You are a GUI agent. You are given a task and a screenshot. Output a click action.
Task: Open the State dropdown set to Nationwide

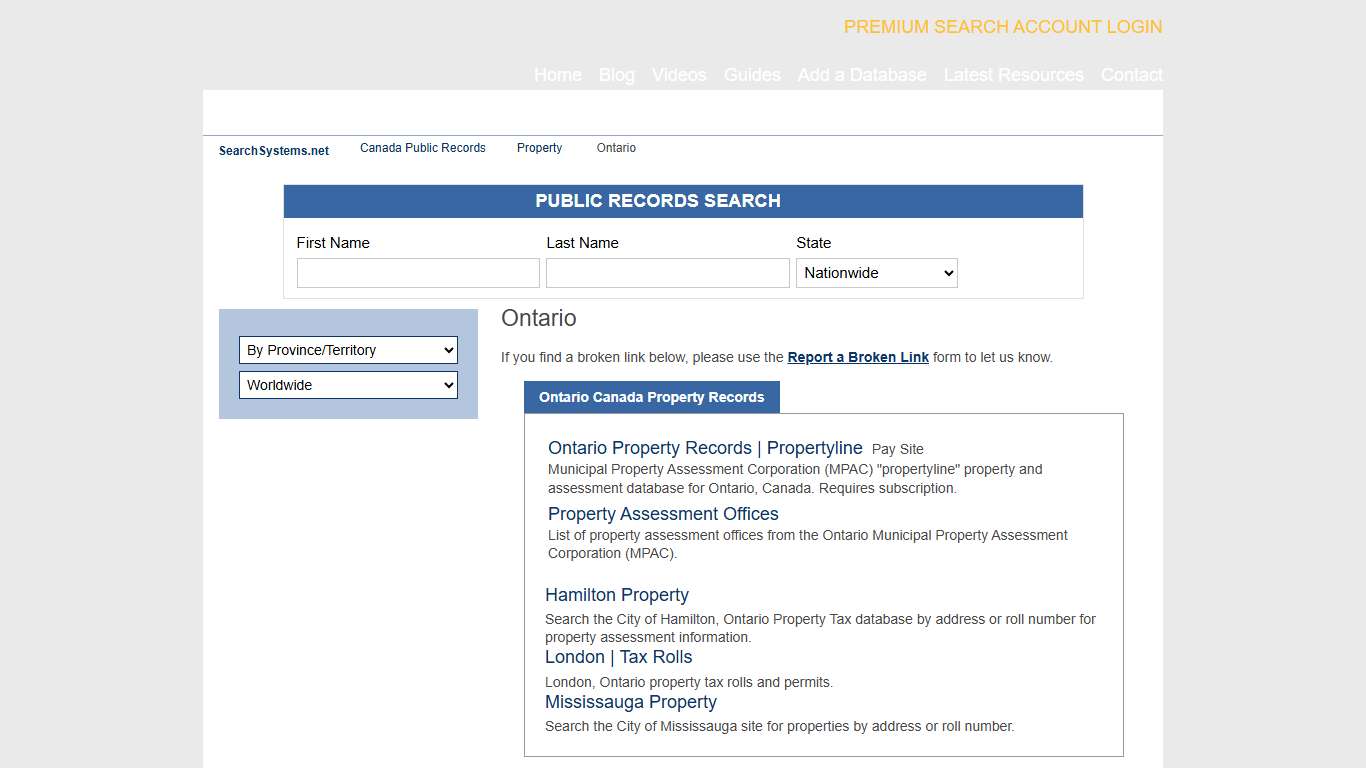coord(876,272)
